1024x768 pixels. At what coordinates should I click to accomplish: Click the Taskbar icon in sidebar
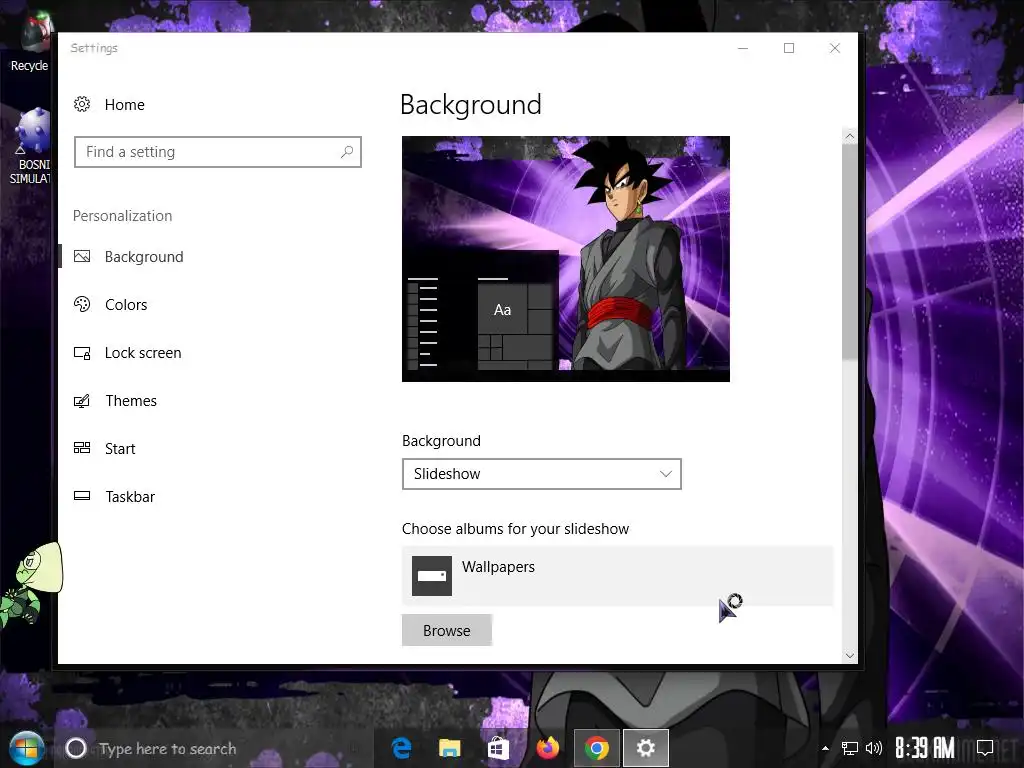(82, 496)
